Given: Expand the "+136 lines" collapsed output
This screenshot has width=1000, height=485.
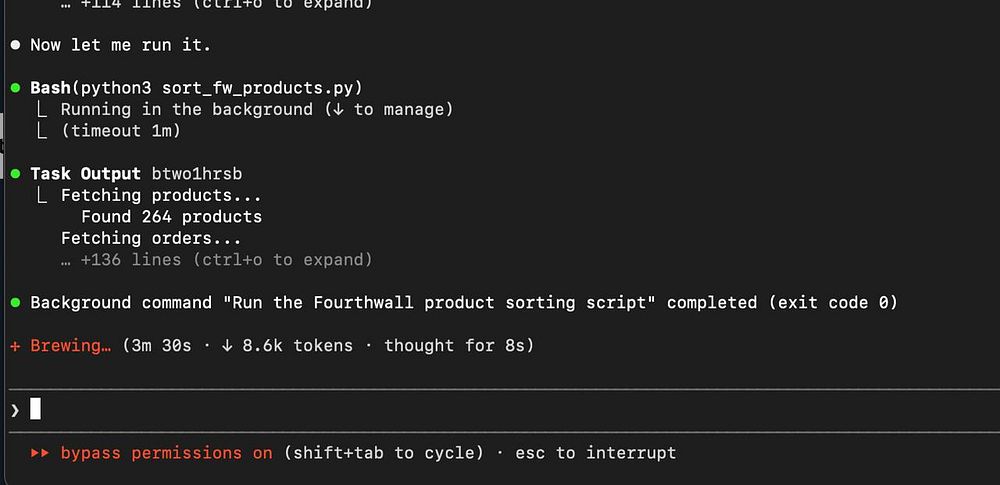Looking at the screenshot, I should [216, 260].
